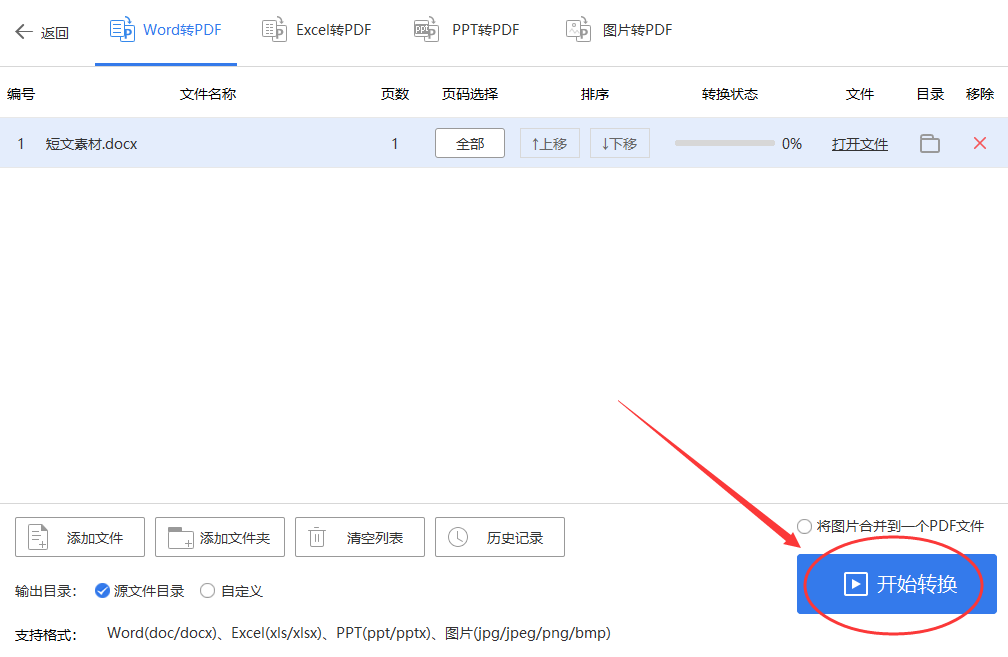1008x657 pixels.
Task: Open page selection 全部 for 短文素材.docx
Action: (x=470, y=143)
